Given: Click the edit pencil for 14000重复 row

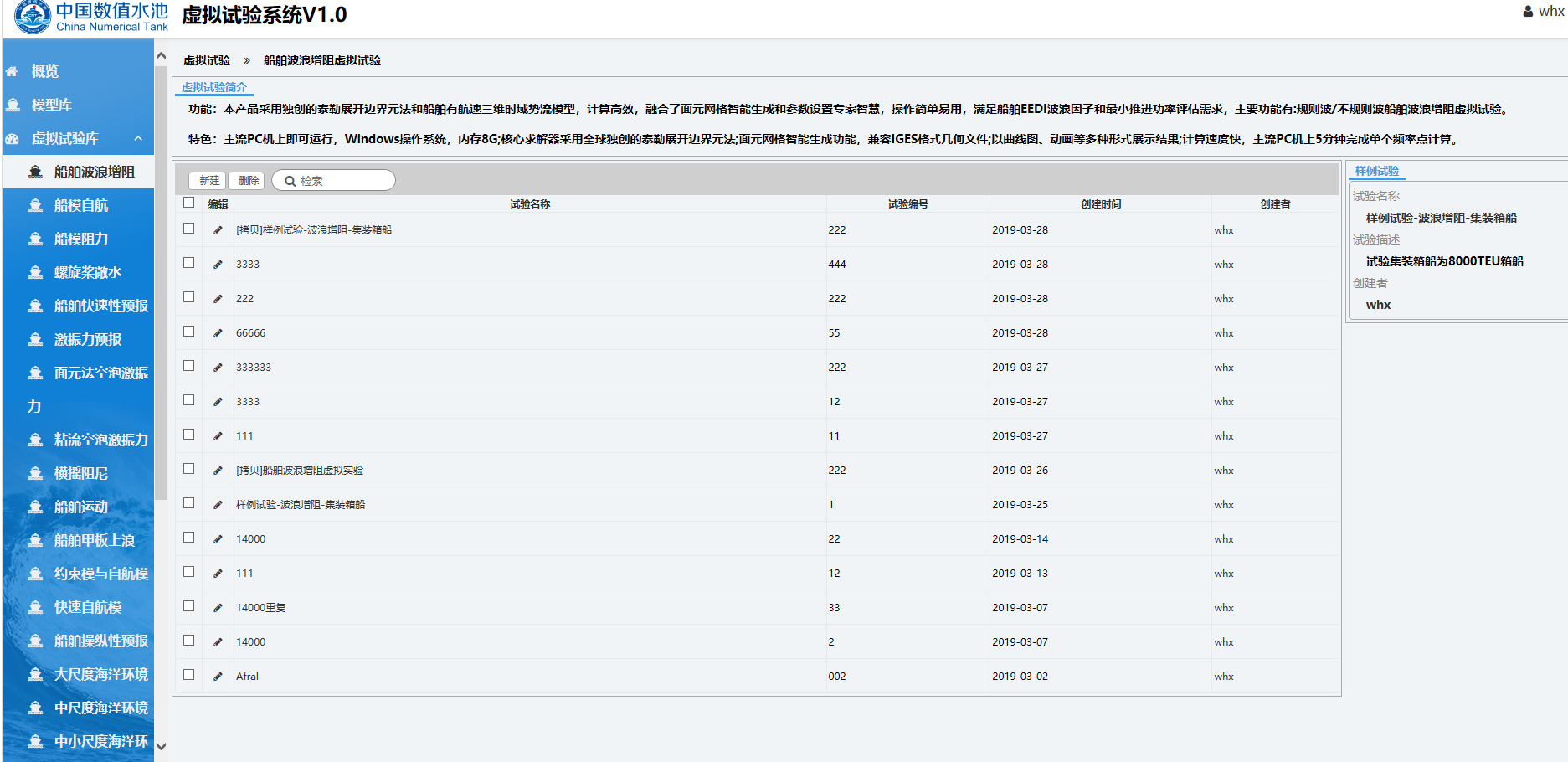Looking at the screenshot, I should 218,608.
